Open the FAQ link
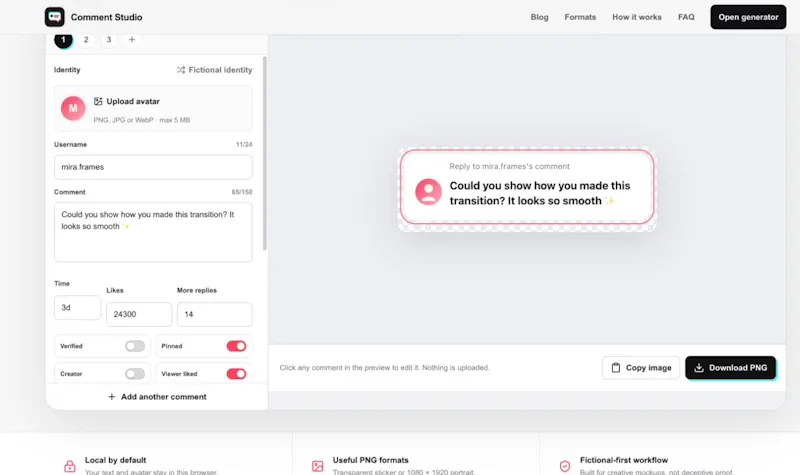 (686, 17)
